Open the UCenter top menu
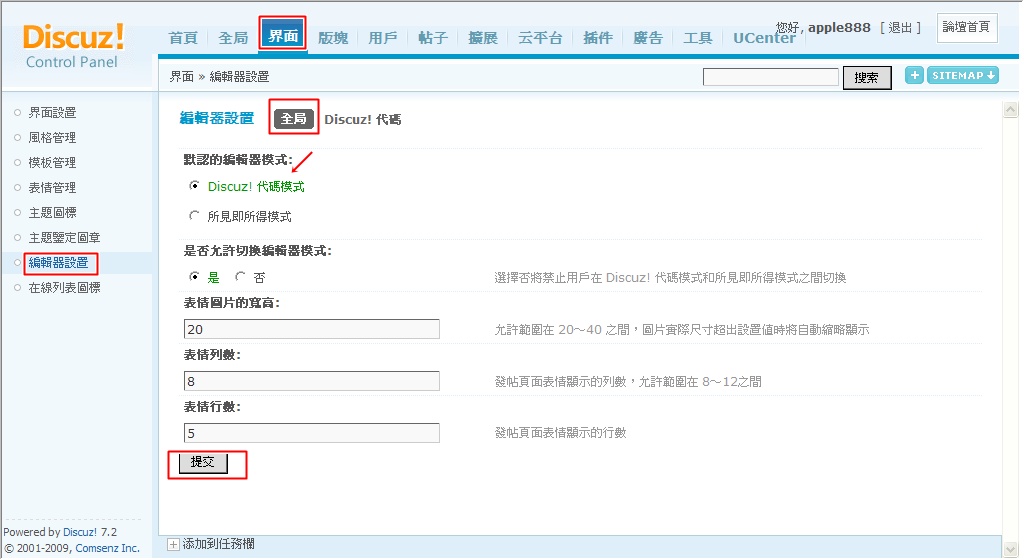This screenshot has height=560, width=1024. tap(764, 38)
